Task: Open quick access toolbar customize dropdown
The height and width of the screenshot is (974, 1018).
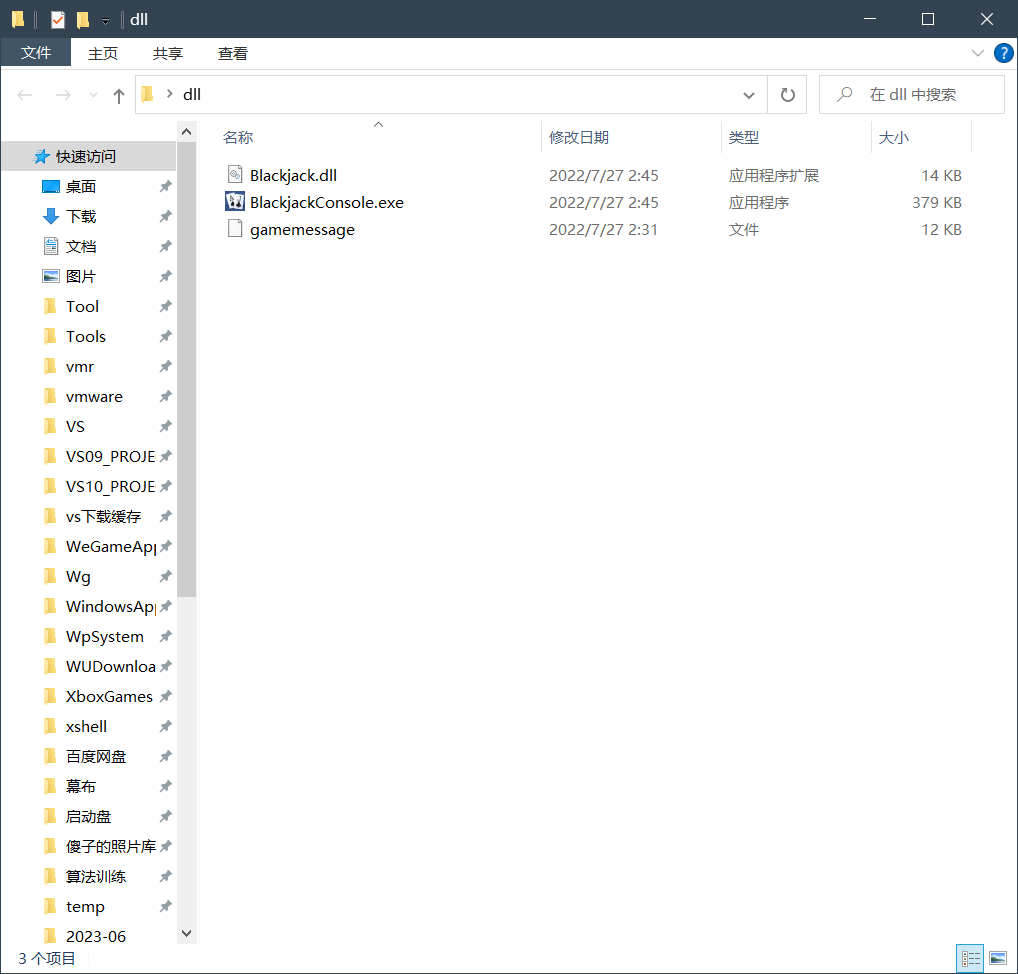Action: [105, 21]
